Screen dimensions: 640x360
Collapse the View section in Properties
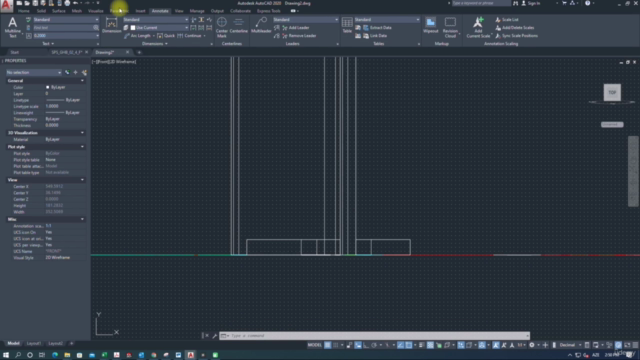pos(82,180)
